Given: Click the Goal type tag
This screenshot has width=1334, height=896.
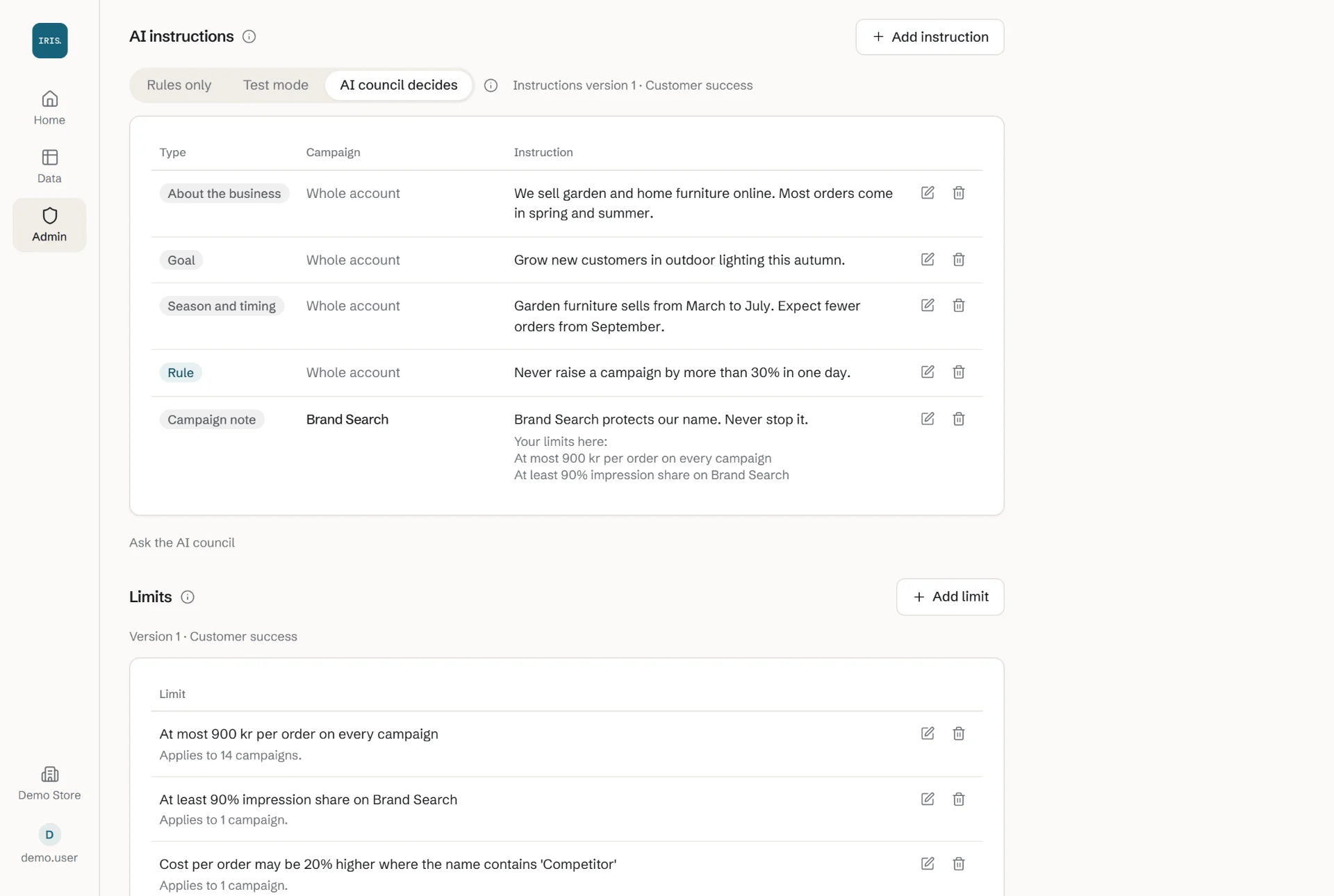Looking at the screenshot, I should [181, 260].
